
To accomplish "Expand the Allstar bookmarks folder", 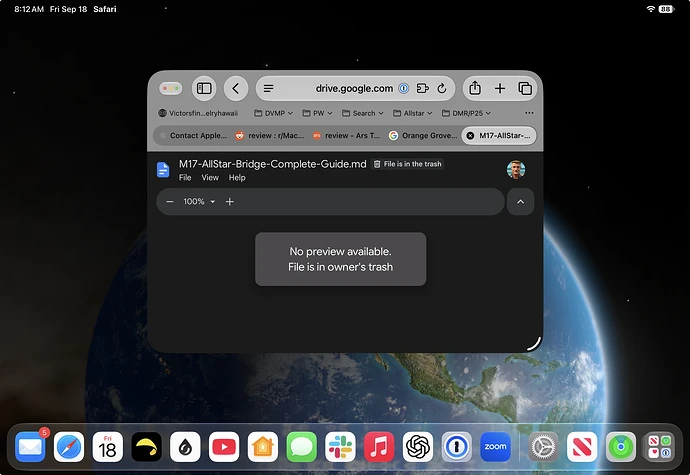I will (412, 113).
